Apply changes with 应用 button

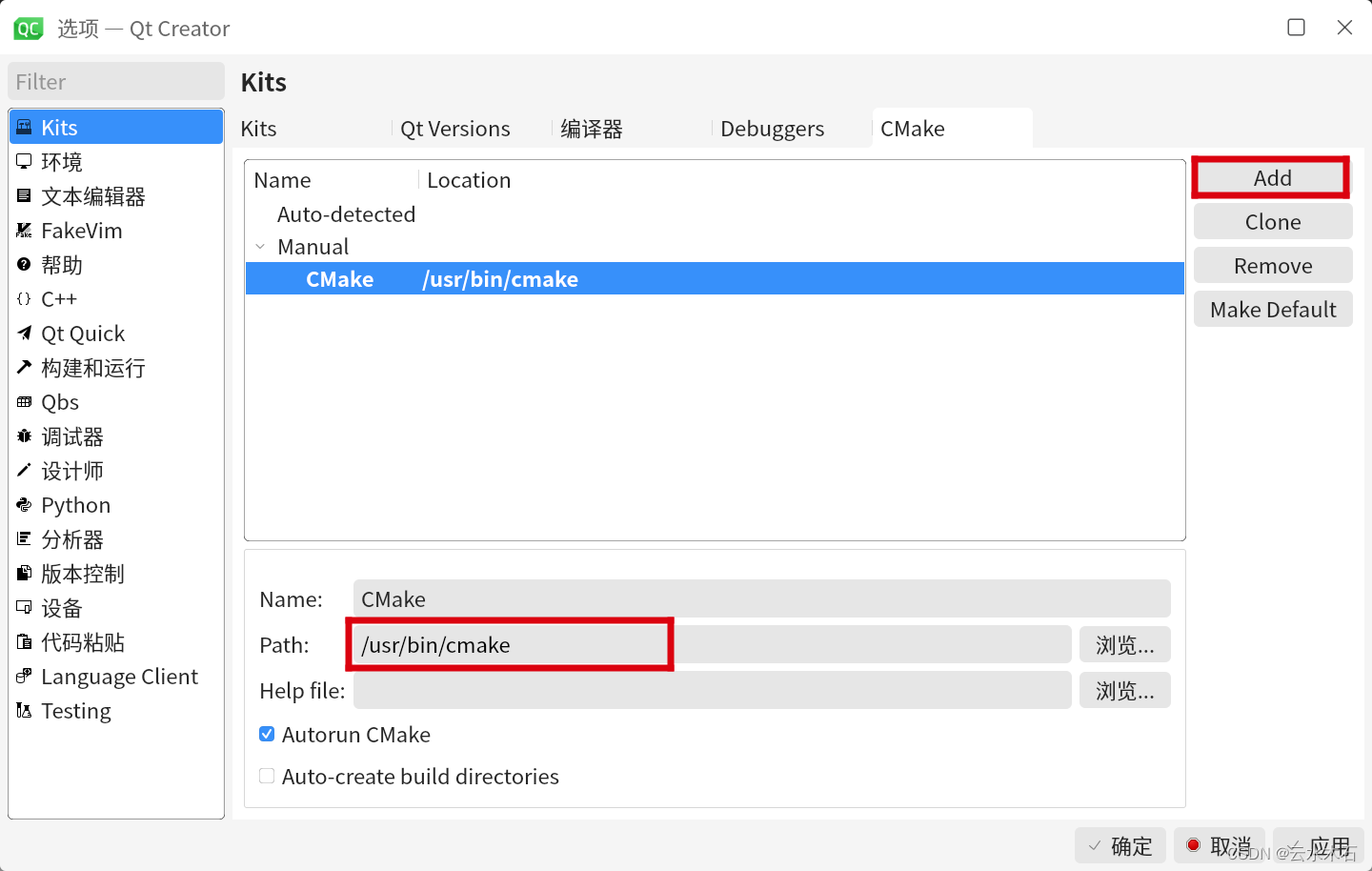tap(1318, 845)
